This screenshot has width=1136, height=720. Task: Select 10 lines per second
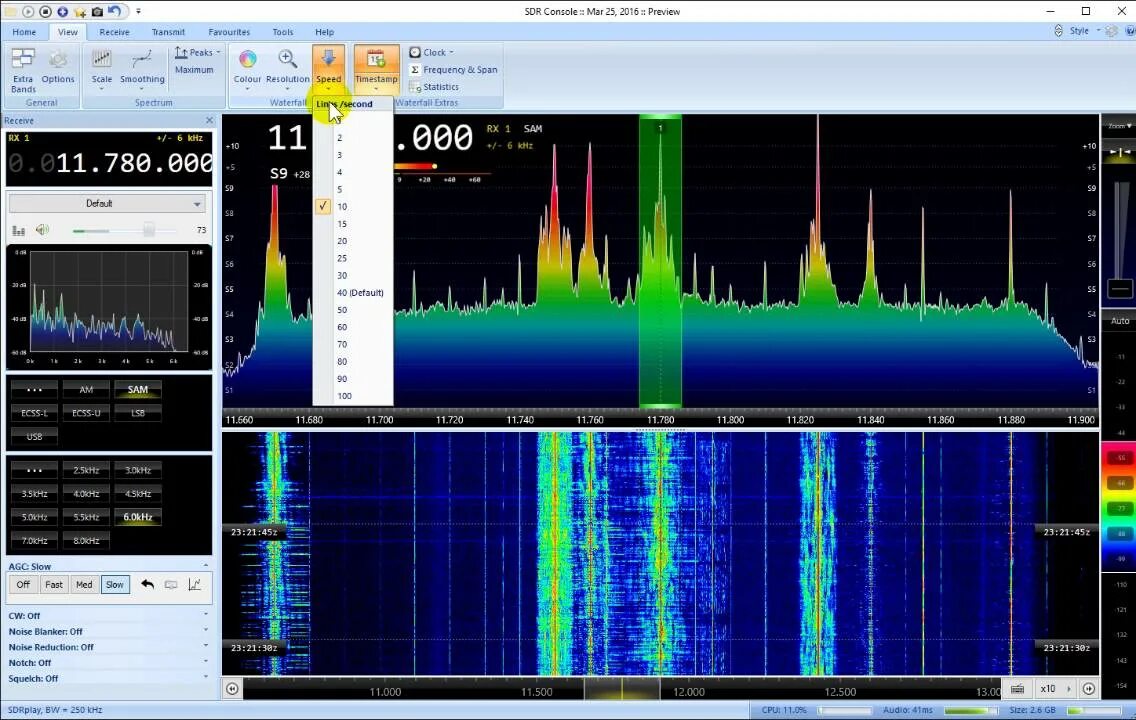[353, 206]
